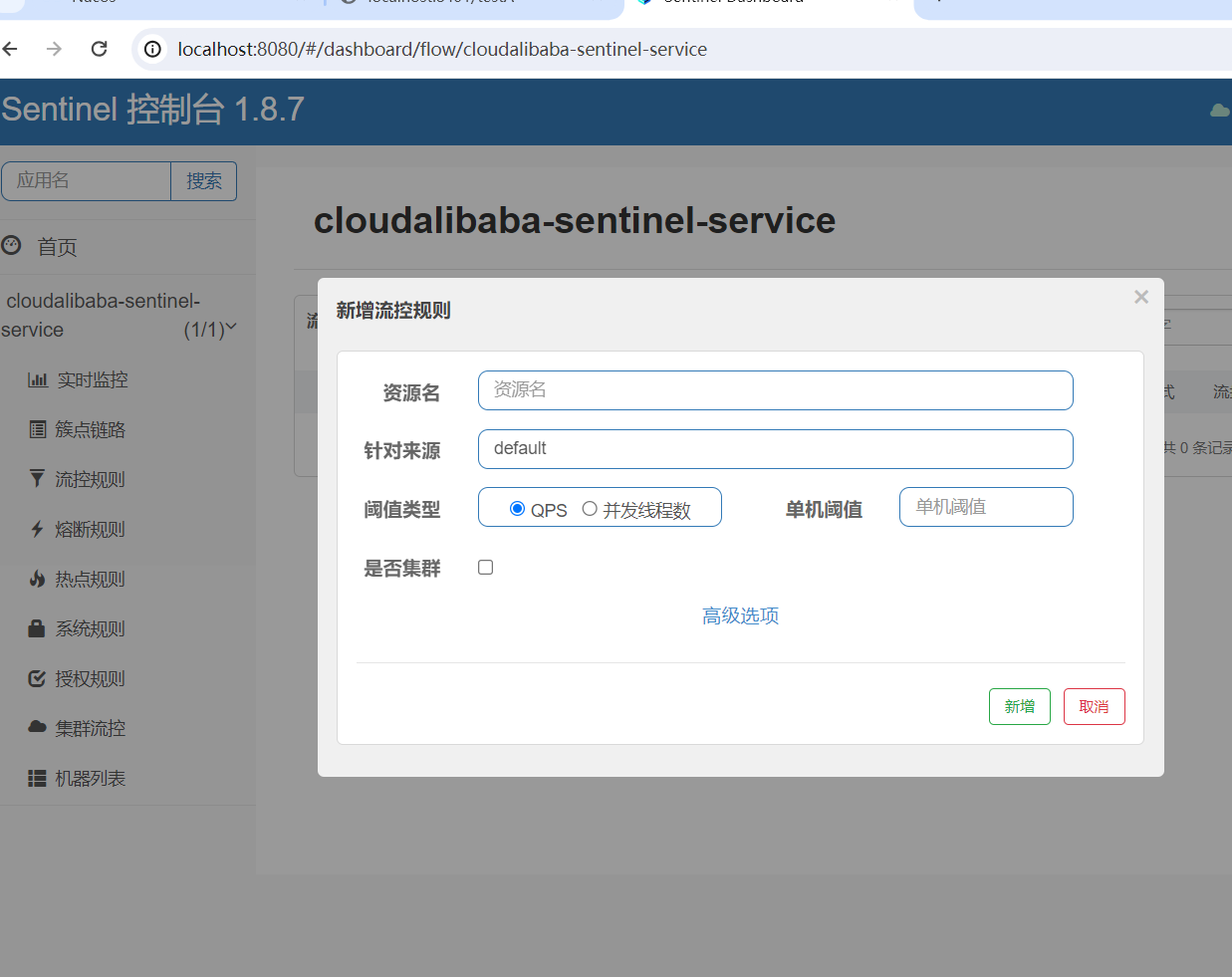Click the cloudalibaba-sentinel-service page heading

pos(575,220)
